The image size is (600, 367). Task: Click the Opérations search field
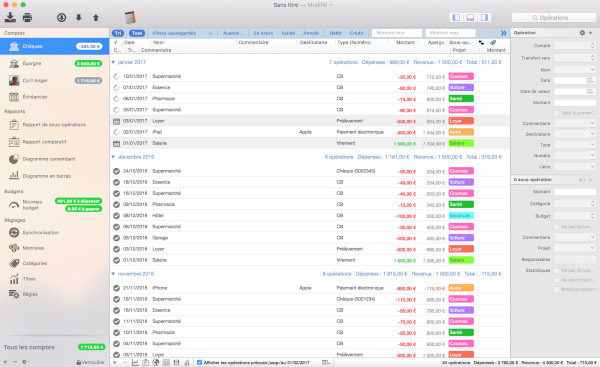point(554,18)
